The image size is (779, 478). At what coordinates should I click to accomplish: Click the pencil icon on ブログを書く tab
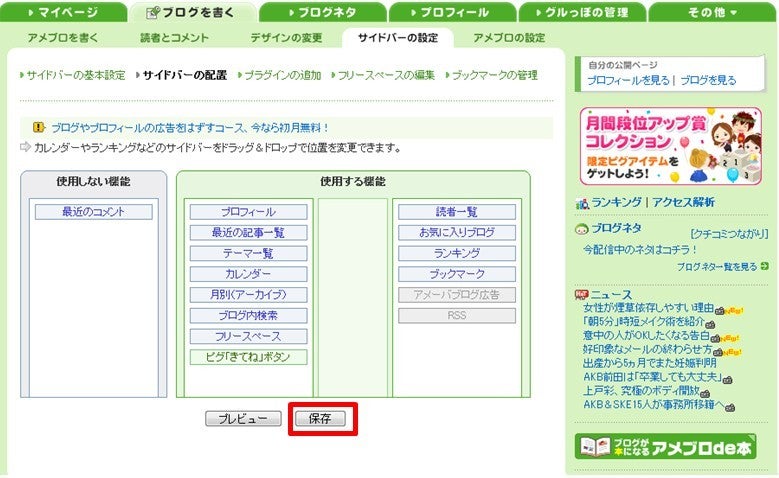153,12
